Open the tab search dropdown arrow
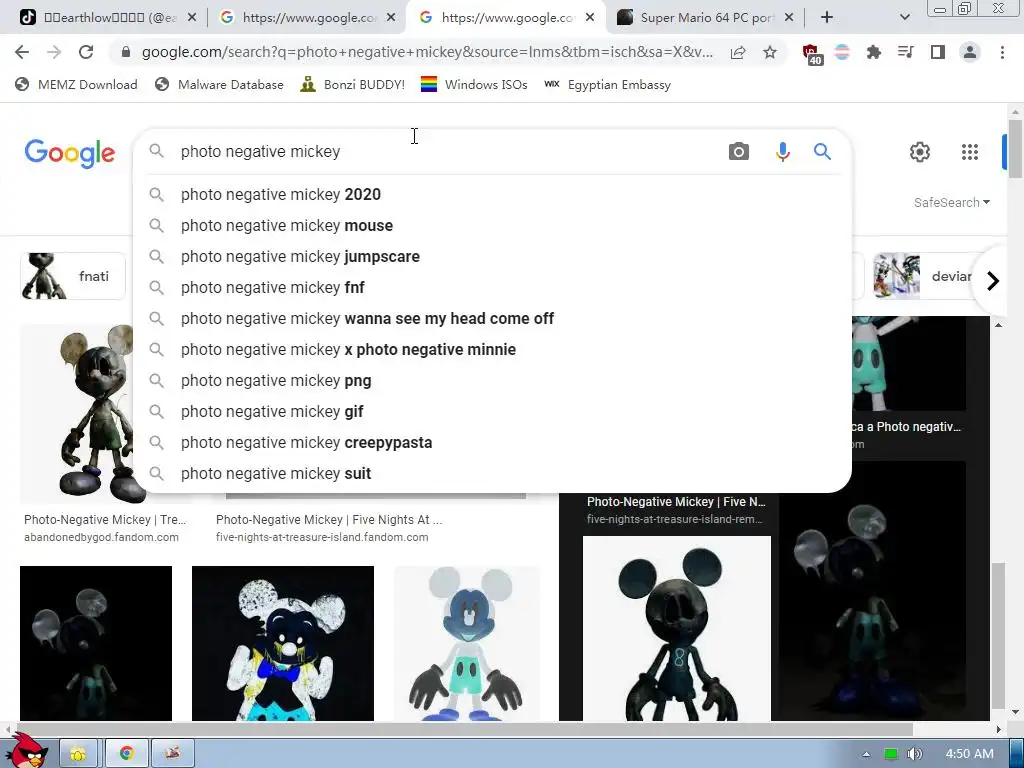Screen dimensions: 1024x768 click(904, 18)
